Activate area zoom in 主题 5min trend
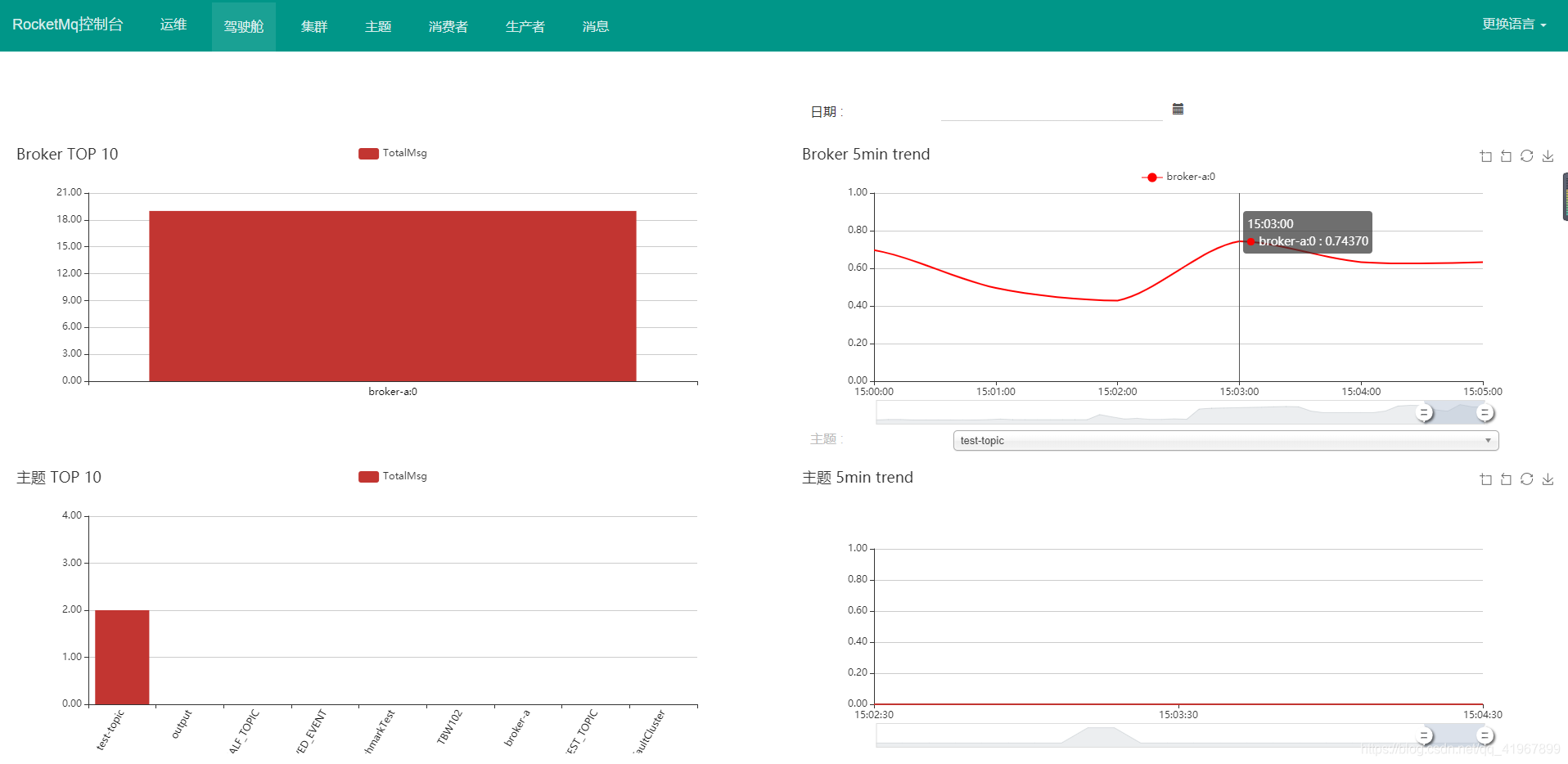This screenshot has height=764, width=1568. [x=1486, y=479]
